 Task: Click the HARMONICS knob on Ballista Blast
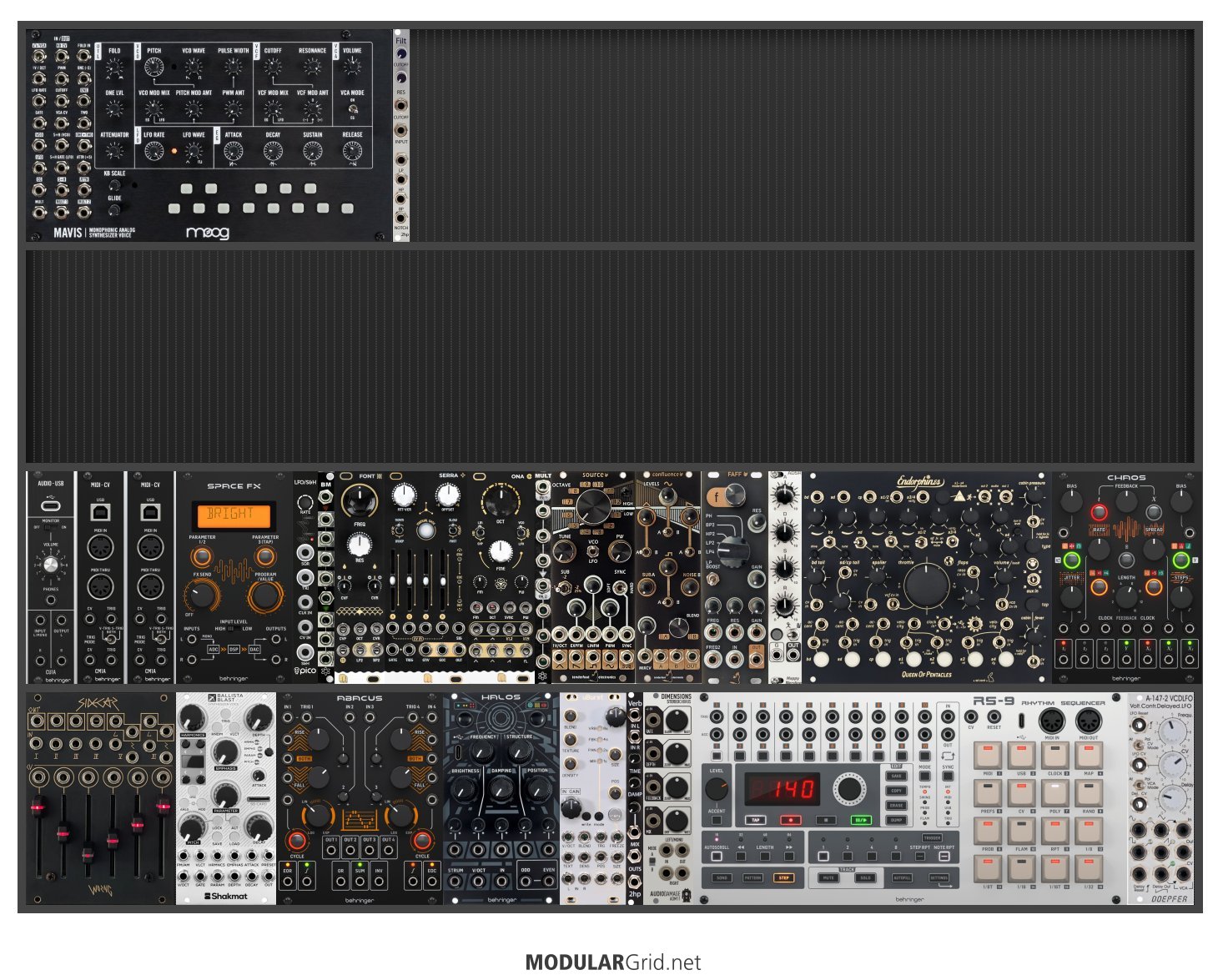pos(192,718)
